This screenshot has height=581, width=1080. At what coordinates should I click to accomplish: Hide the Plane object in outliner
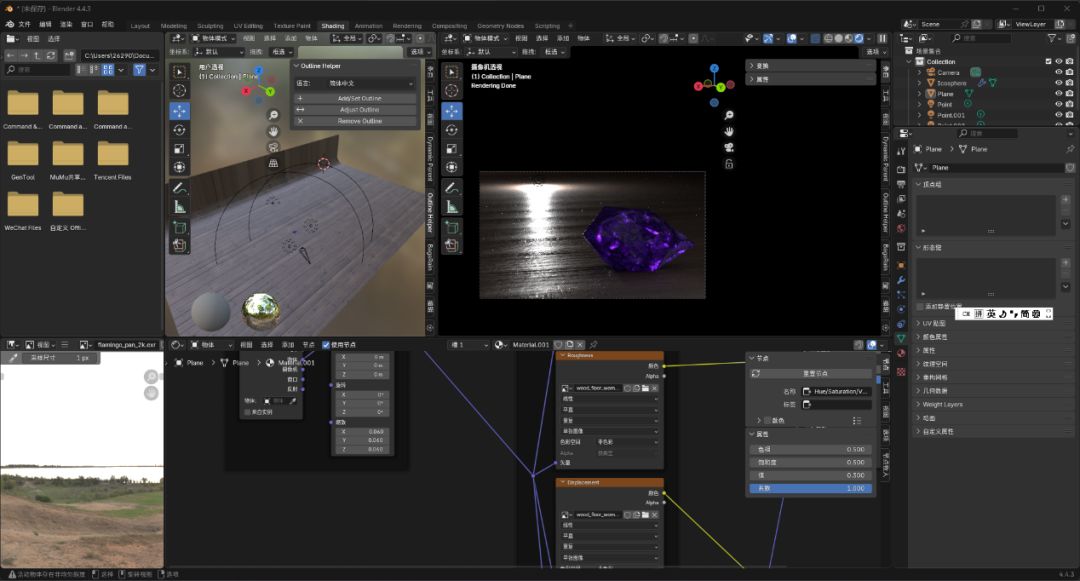tap(1058, 94)
